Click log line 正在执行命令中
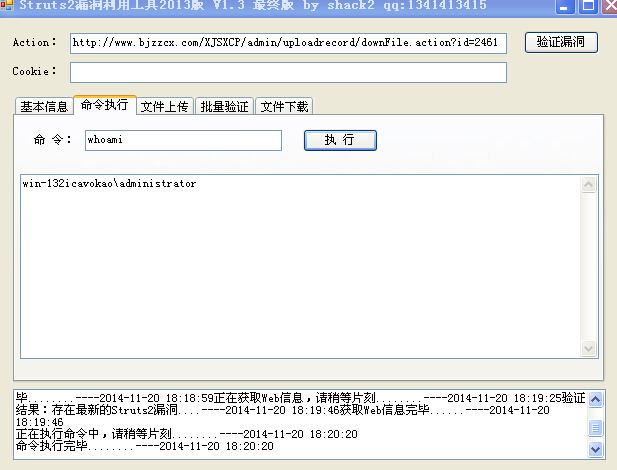The width and height of the screenshot is (617, 470). 187,434
